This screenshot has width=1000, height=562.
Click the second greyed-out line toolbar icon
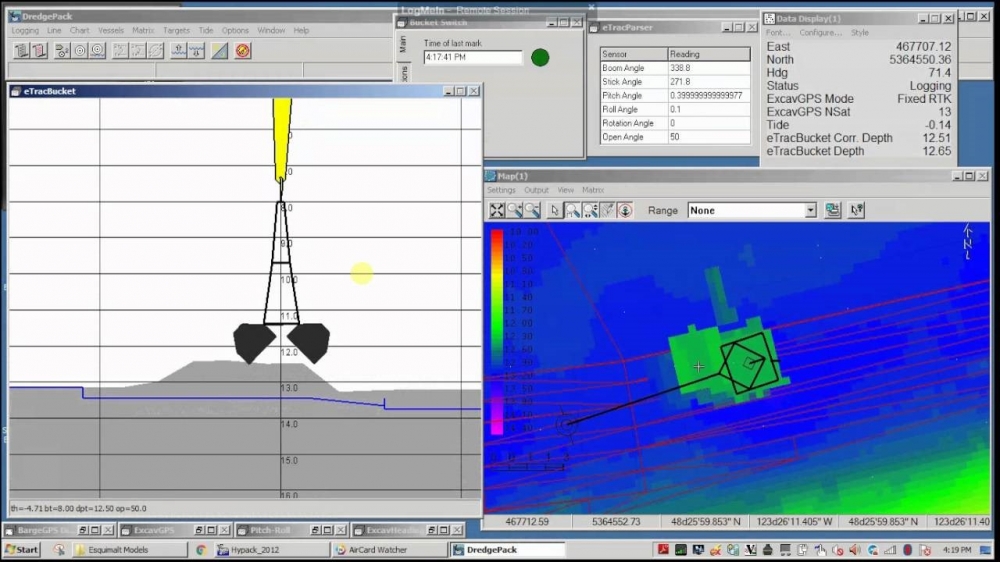pyautogui.click(x=138, y=50)
